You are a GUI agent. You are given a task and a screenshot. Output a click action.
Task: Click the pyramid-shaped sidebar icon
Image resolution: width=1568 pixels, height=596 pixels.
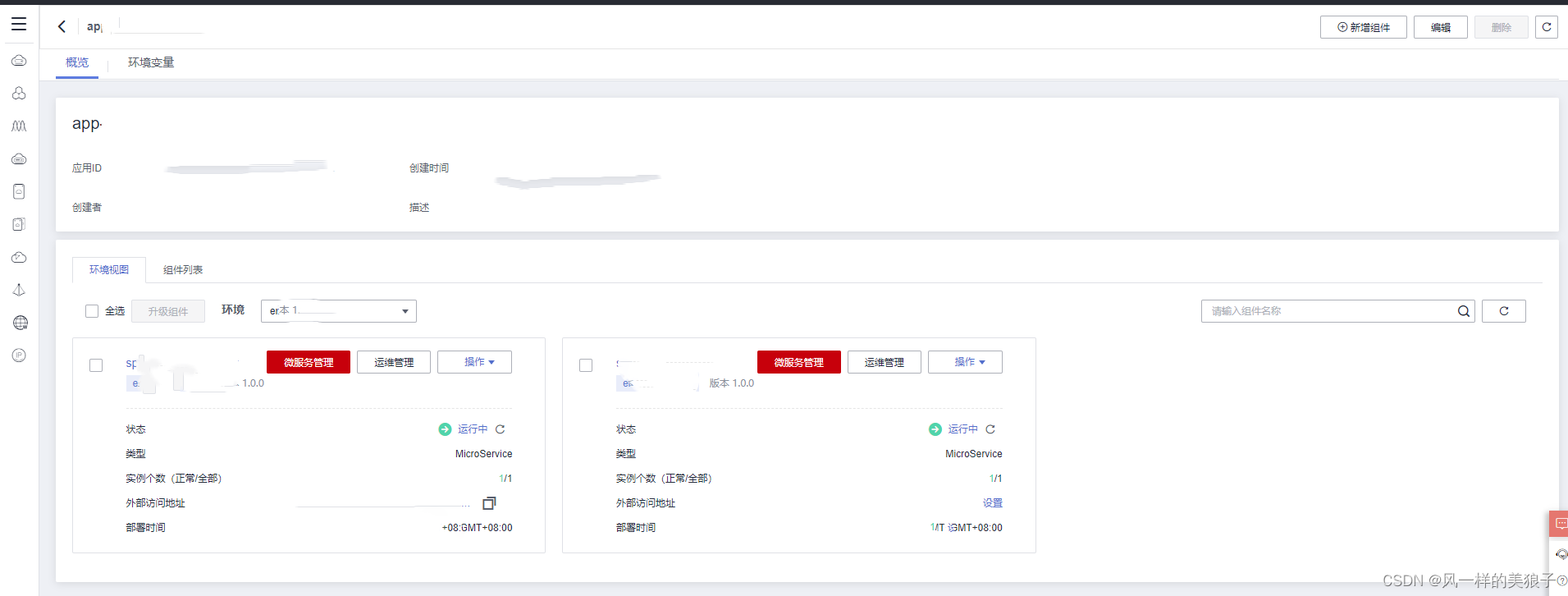coord(19,290)
